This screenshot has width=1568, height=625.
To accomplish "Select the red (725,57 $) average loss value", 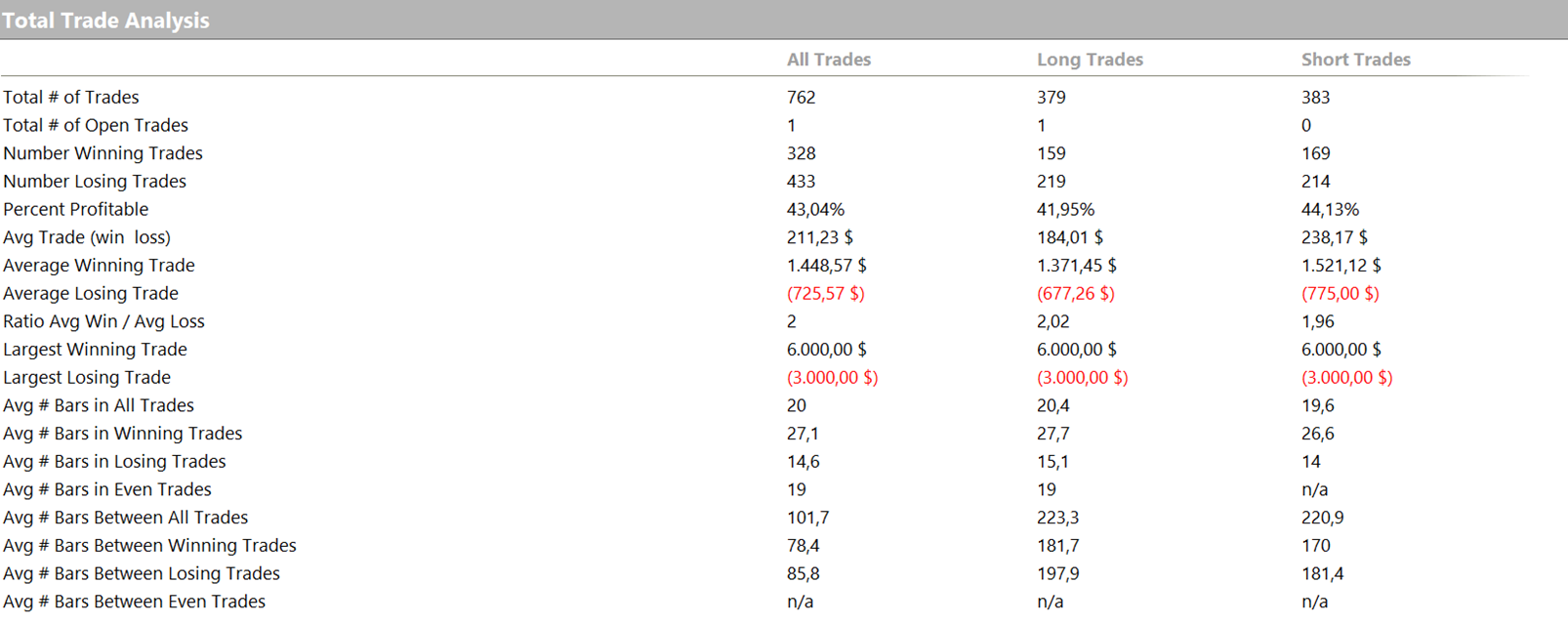I will click(x=825, y=294).
